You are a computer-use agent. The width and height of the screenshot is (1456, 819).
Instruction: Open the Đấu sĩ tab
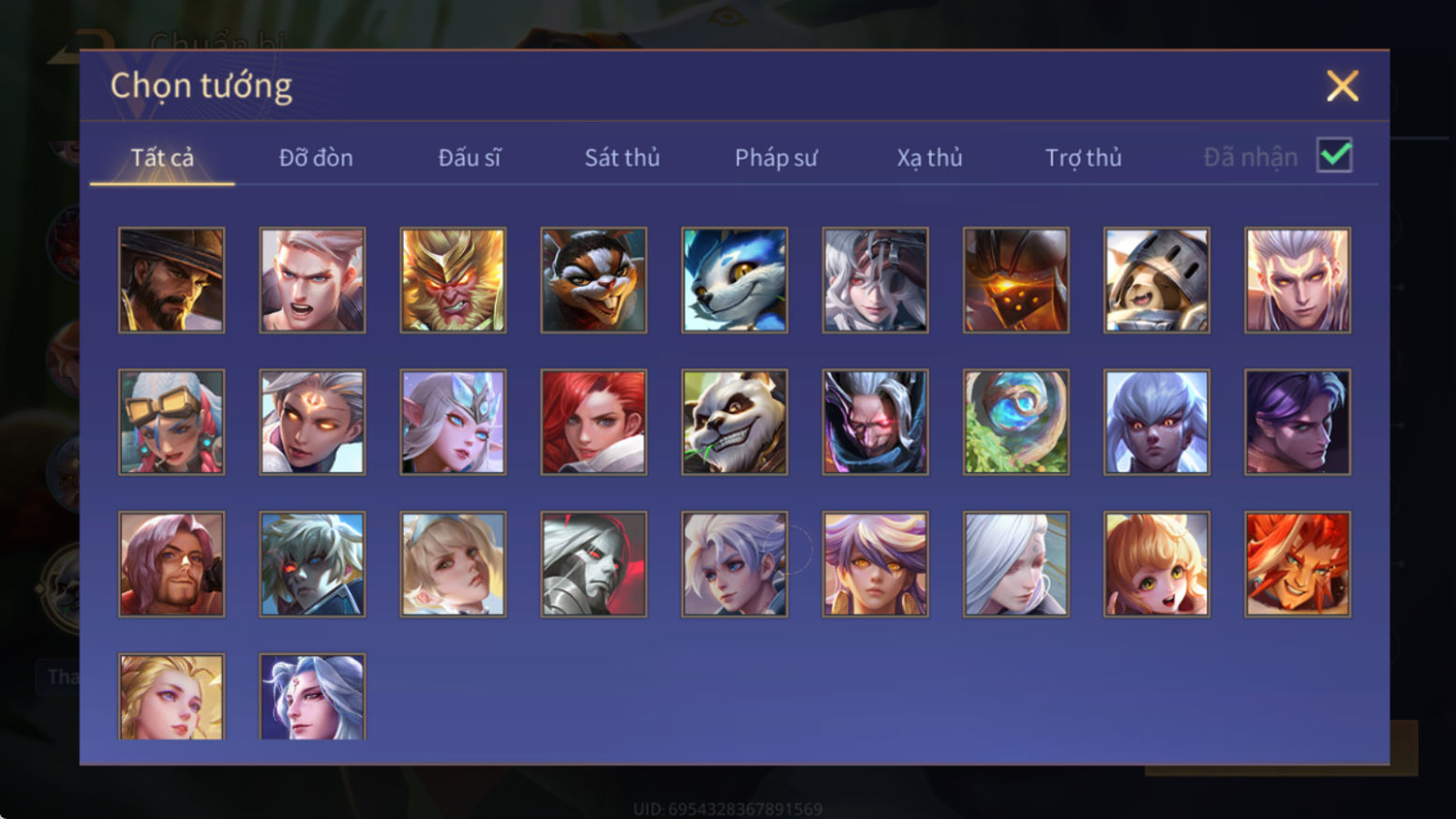point(469,157)
